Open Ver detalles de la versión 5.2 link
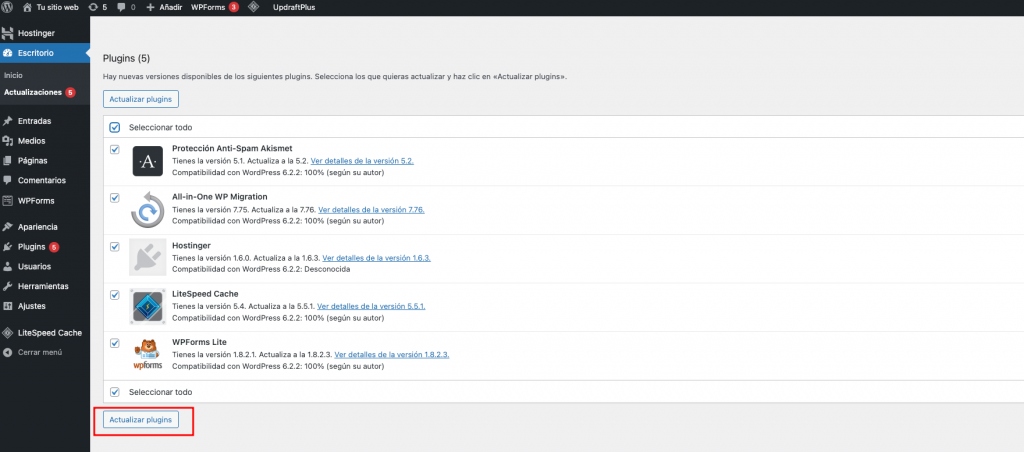This screenshot has height=452, width=1024. 362,161
